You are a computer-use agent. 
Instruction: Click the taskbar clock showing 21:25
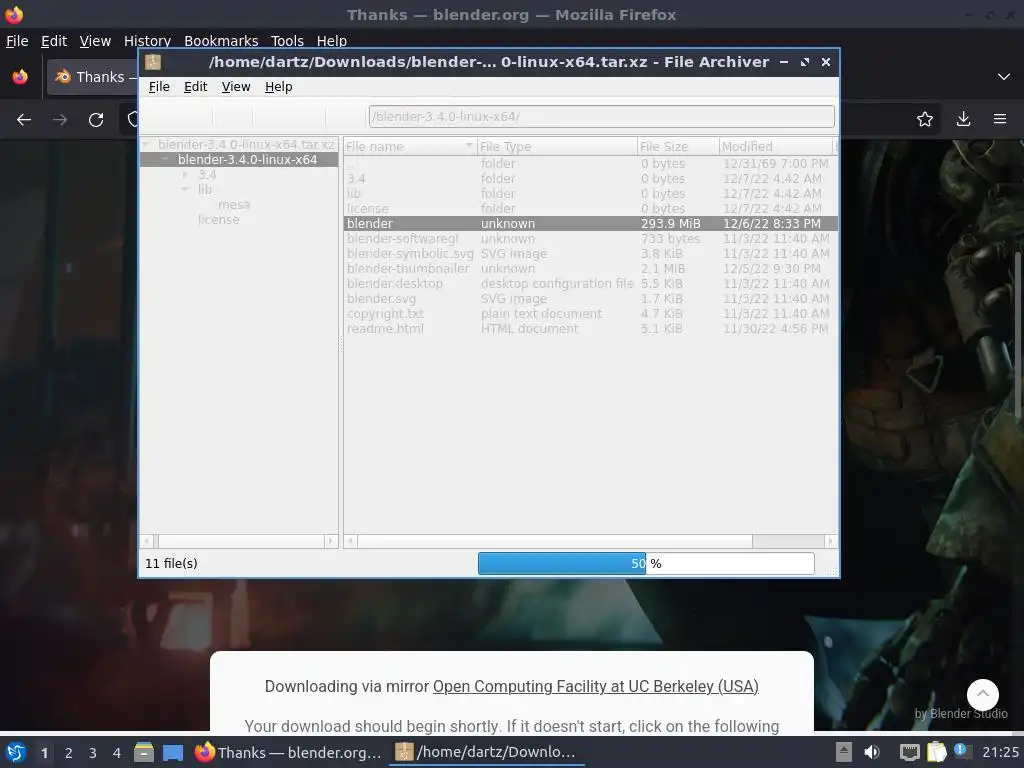pos(1000,752)
